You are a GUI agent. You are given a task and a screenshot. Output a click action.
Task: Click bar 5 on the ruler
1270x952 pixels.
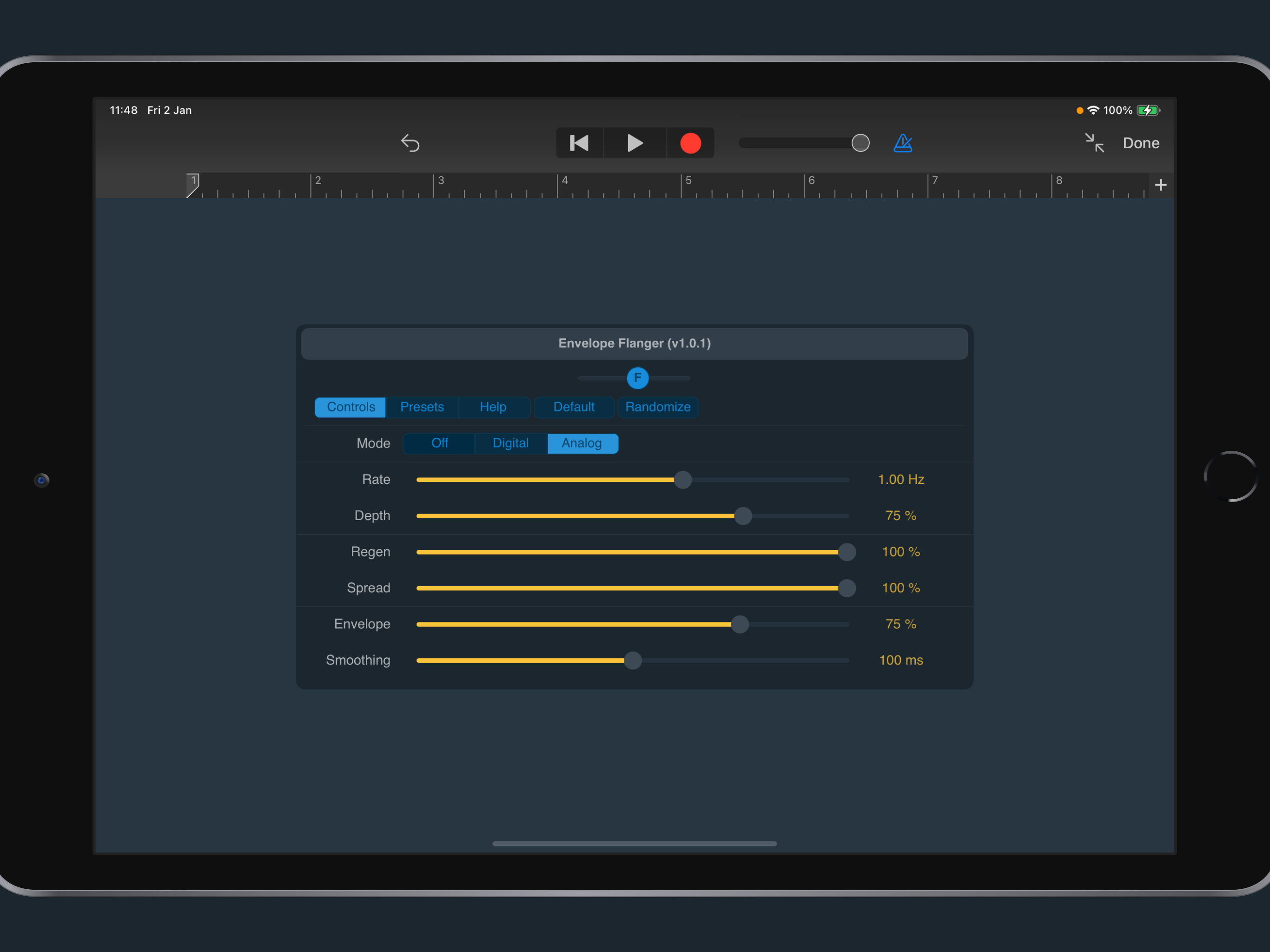688,180
